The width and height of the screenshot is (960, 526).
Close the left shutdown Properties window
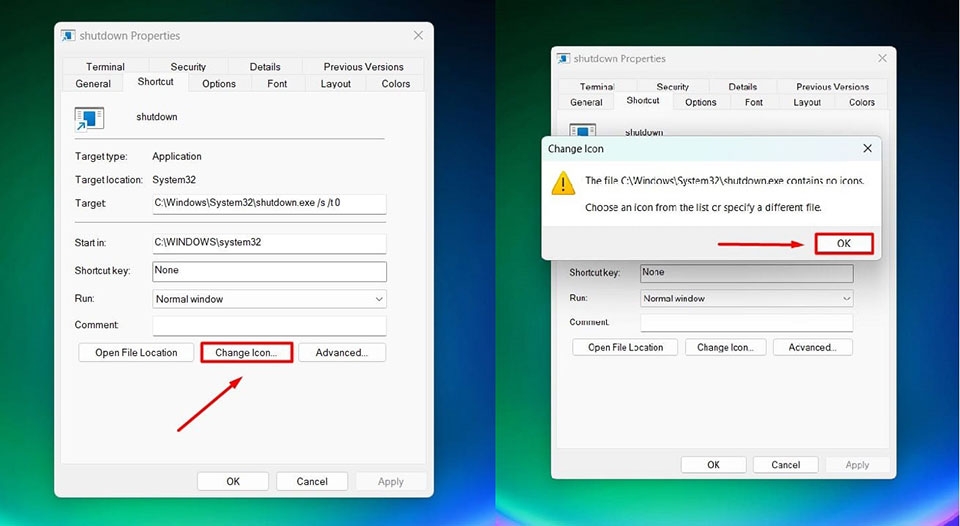(418, 36)
